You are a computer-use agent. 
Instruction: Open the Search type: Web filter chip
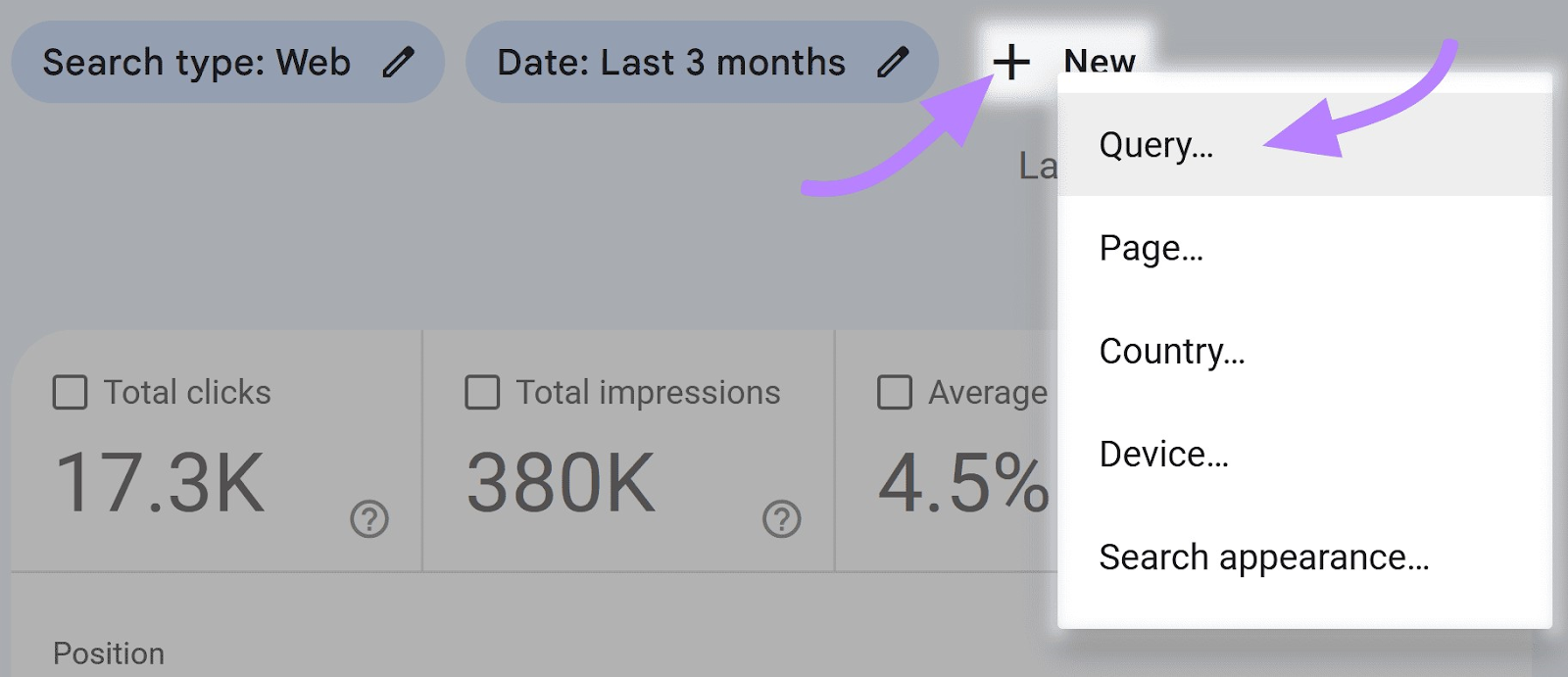228,63
